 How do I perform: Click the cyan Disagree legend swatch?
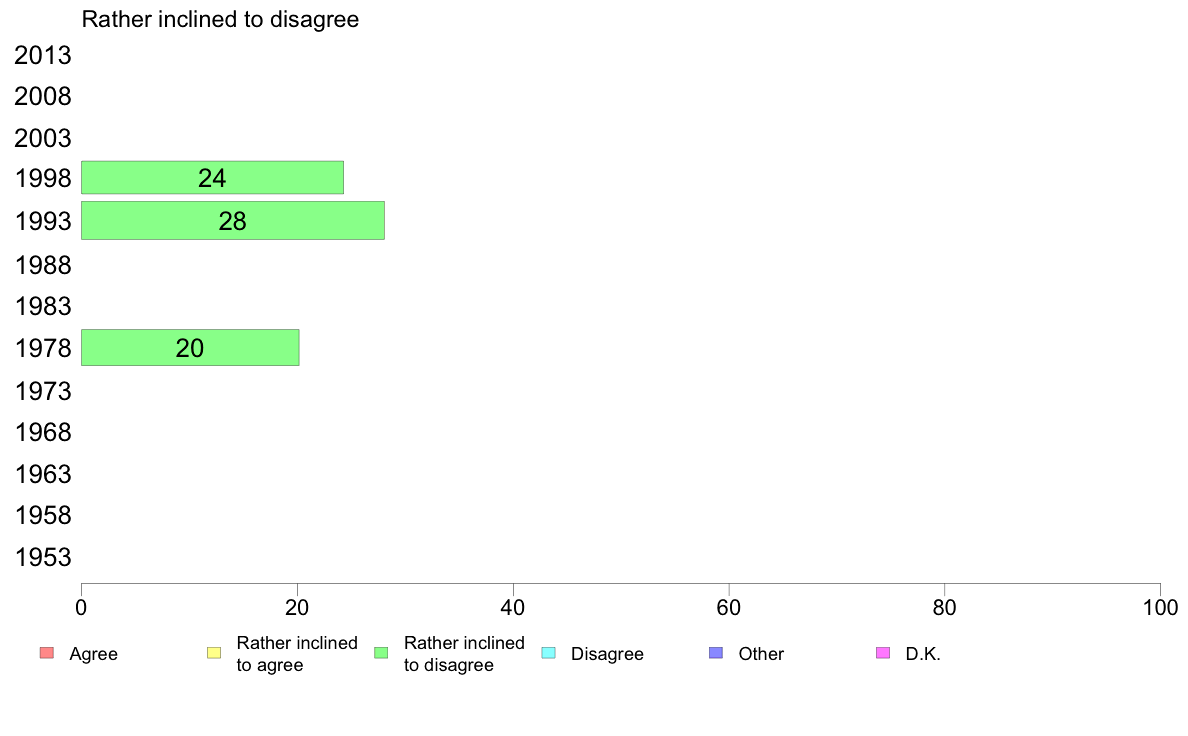click(549, 653)
